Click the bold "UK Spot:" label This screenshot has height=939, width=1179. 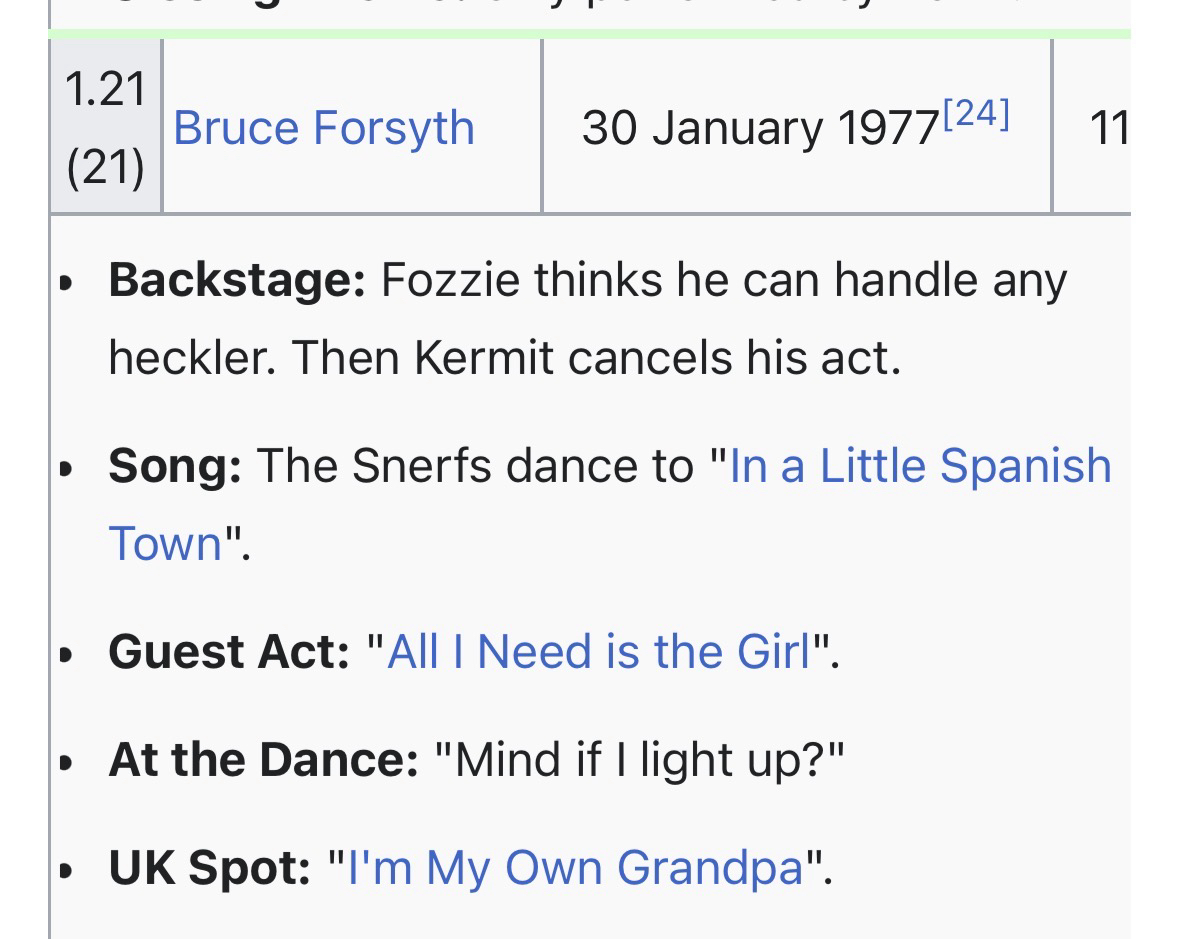pyautogui.click(x=210, y=867)
